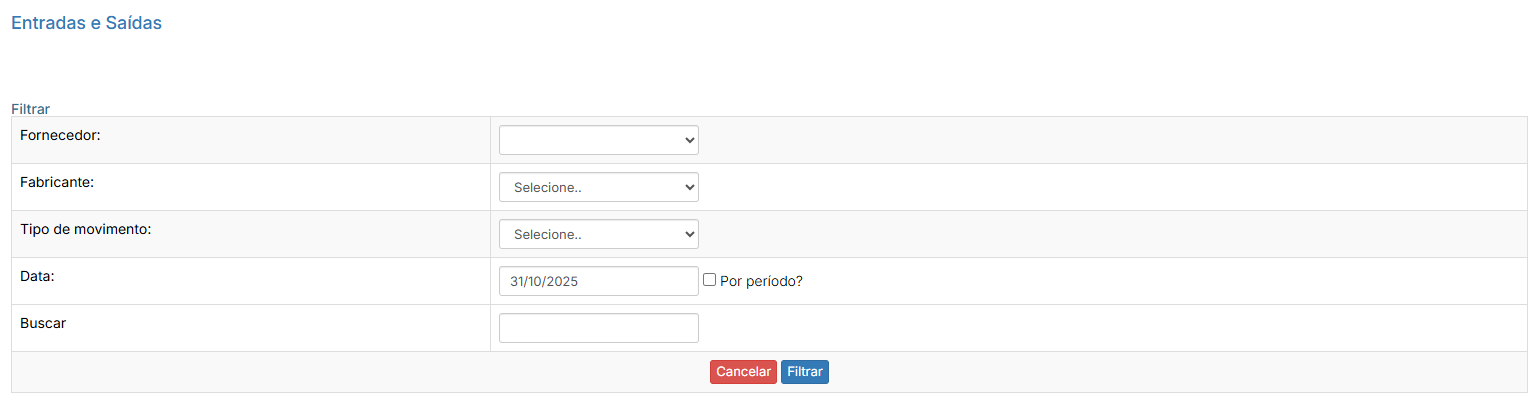Open the Tipo de movimento dropdown
1536x401 pixels.
pos(598,234)
